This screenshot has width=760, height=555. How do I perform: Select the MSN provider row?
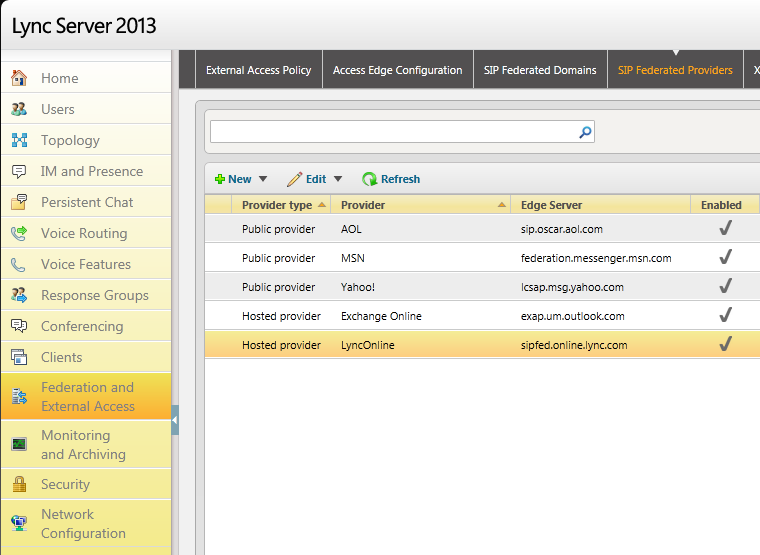(x=482, y=258)
